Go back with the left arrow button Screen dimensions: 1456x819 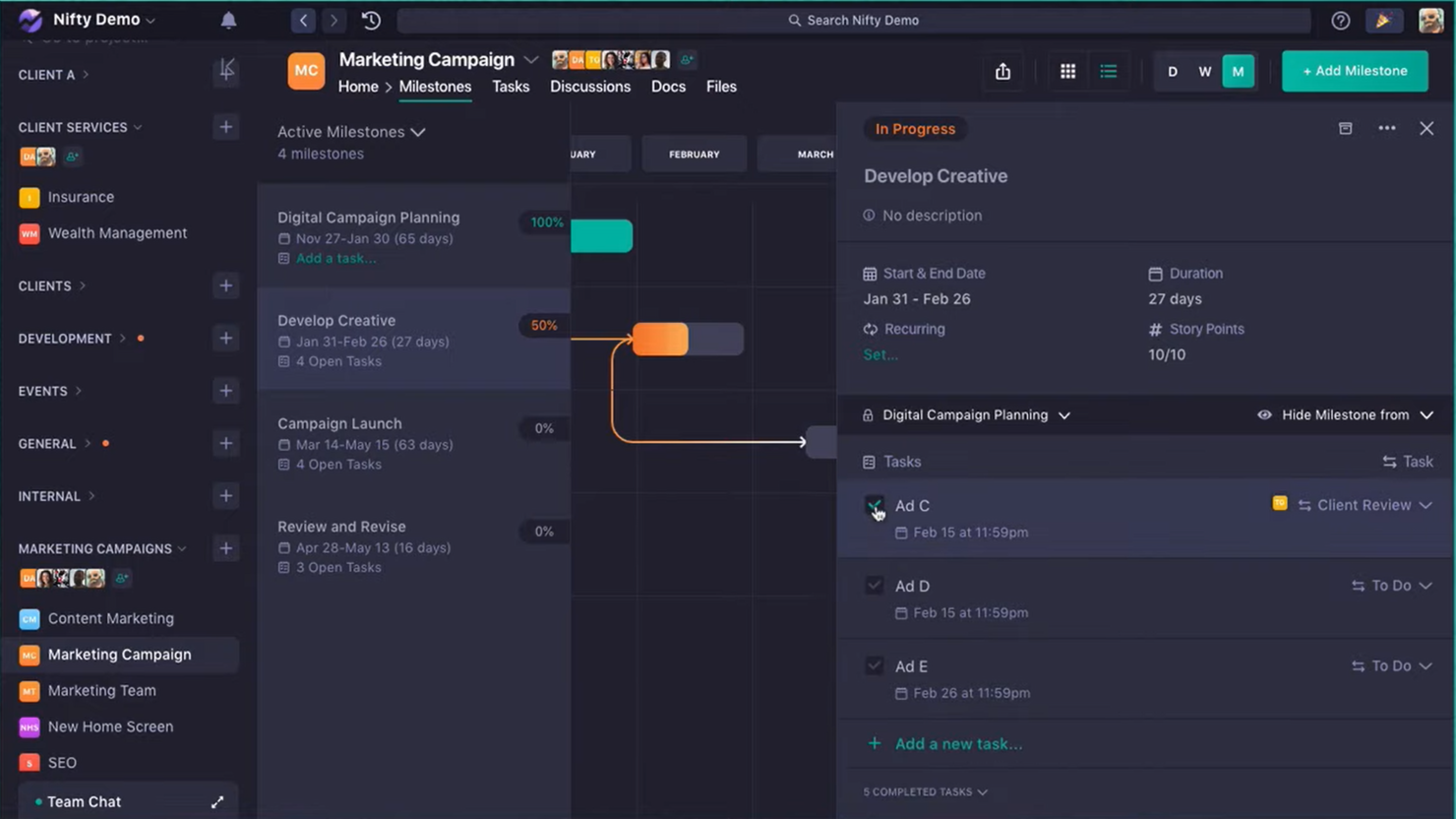pyautogui.click(x=303, y=20)
